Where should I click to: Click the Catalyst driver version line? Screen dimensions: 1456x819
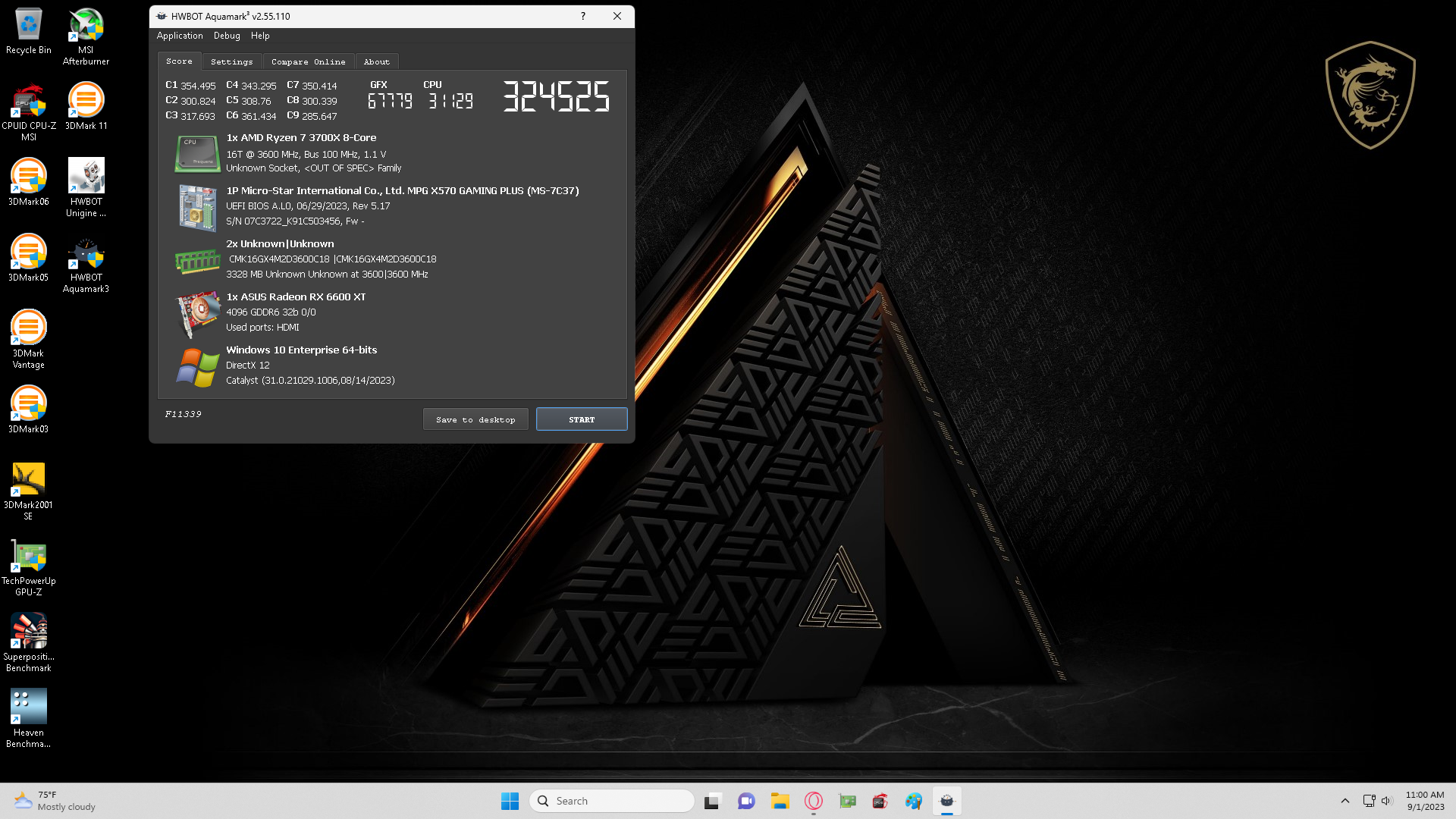coord(310,381)
